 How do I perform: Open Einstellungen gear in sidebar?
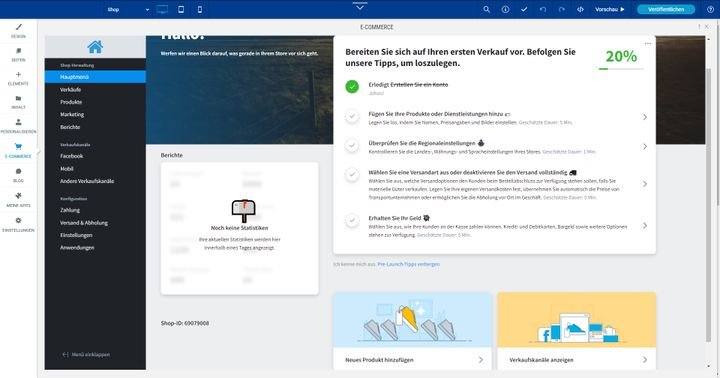click(x=18, y=220)
